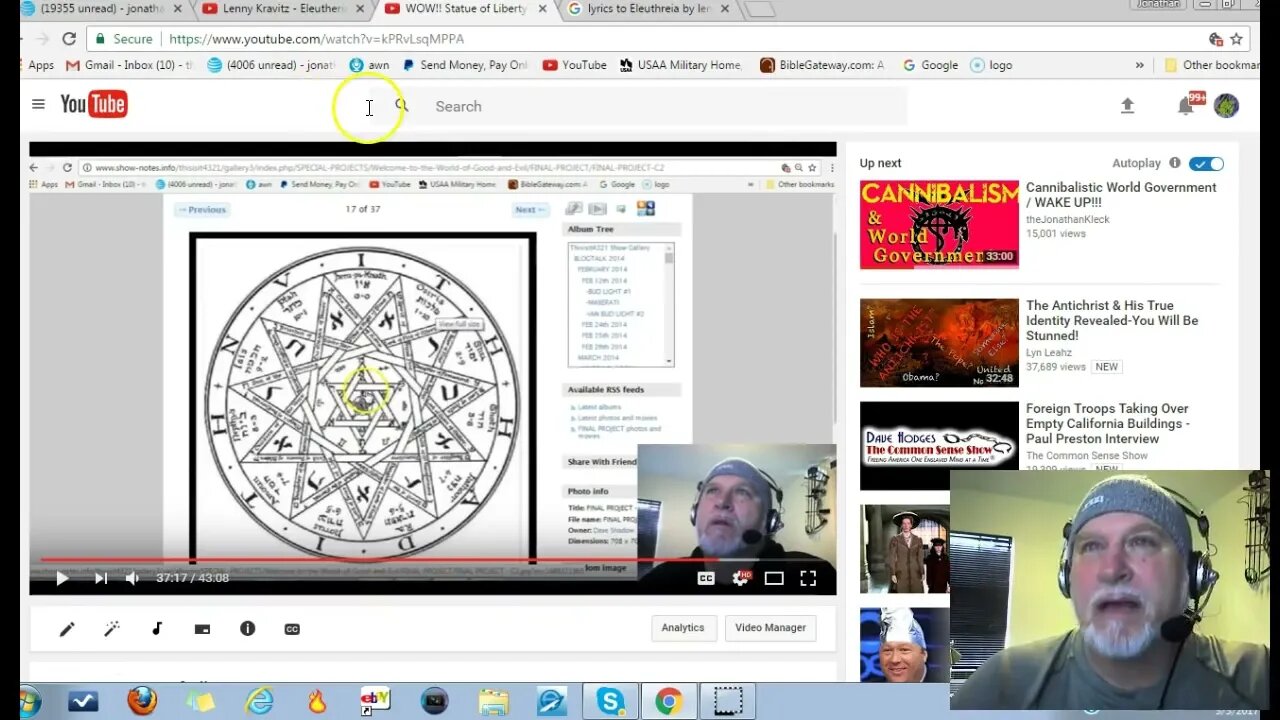The width and height of the screenshot is (1280, 720).
Task: Switch to theater mode
Action: 774,578
